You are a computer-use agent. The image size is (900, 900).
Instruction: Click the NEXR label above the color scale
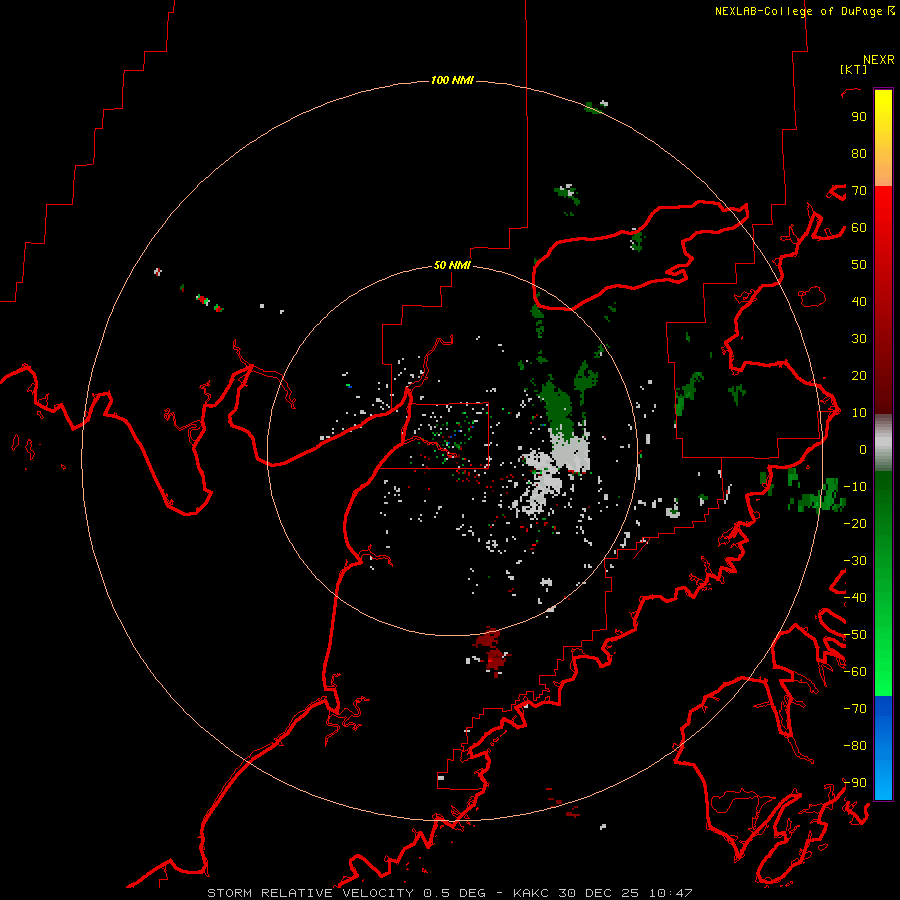[x=879, y=60]
